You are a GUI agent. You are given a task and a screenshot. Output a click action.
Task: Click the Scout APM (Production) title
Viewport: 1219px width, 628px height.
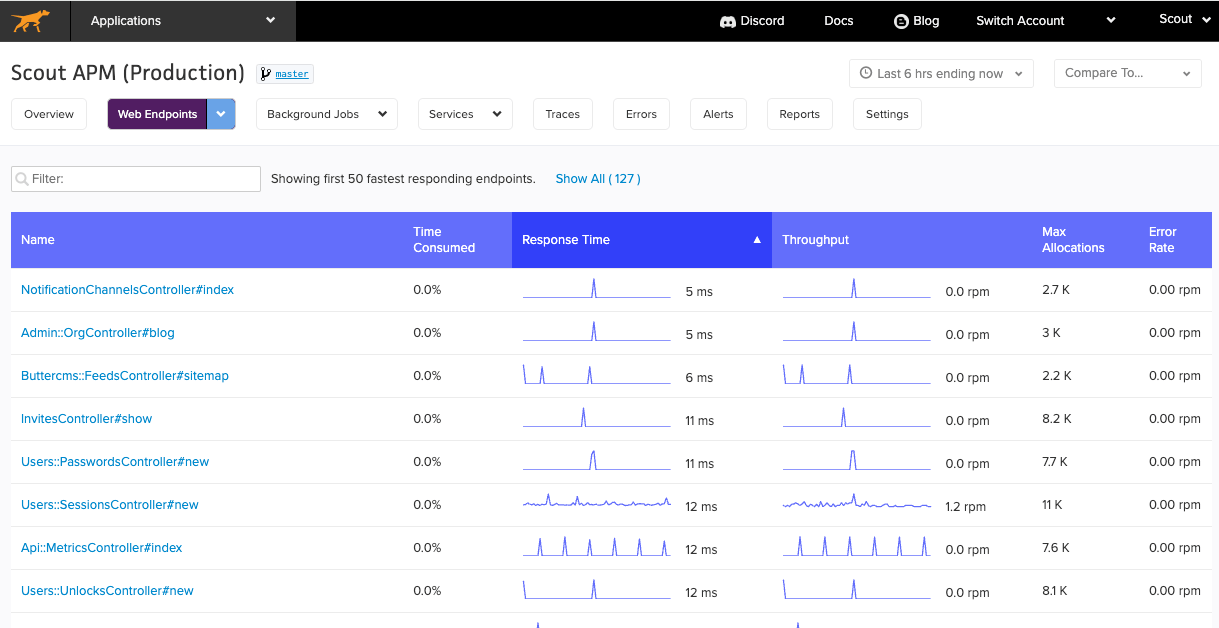click(x=128, y=73)
